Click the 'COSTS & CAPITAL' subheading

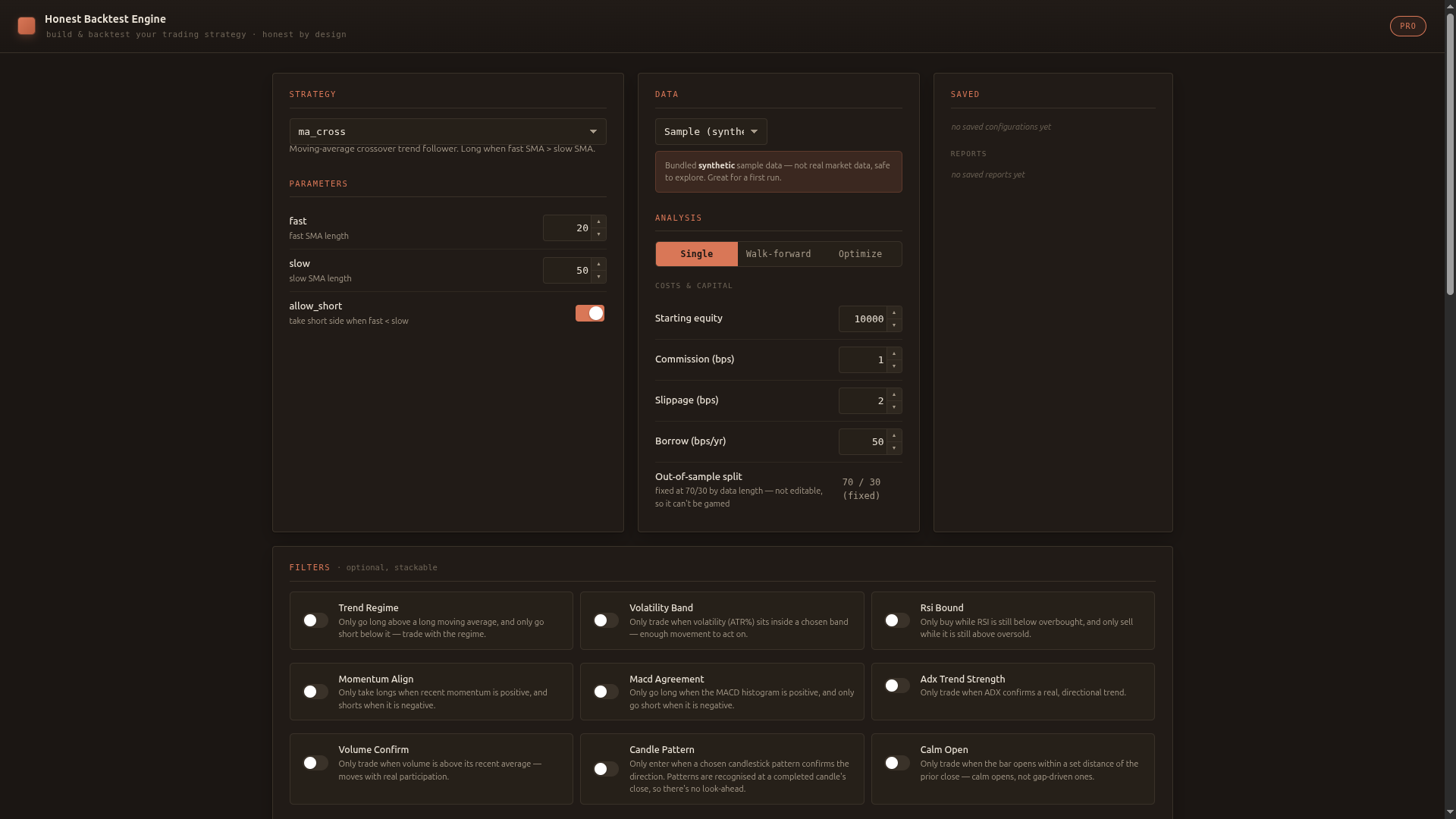(x=694, y=286)
